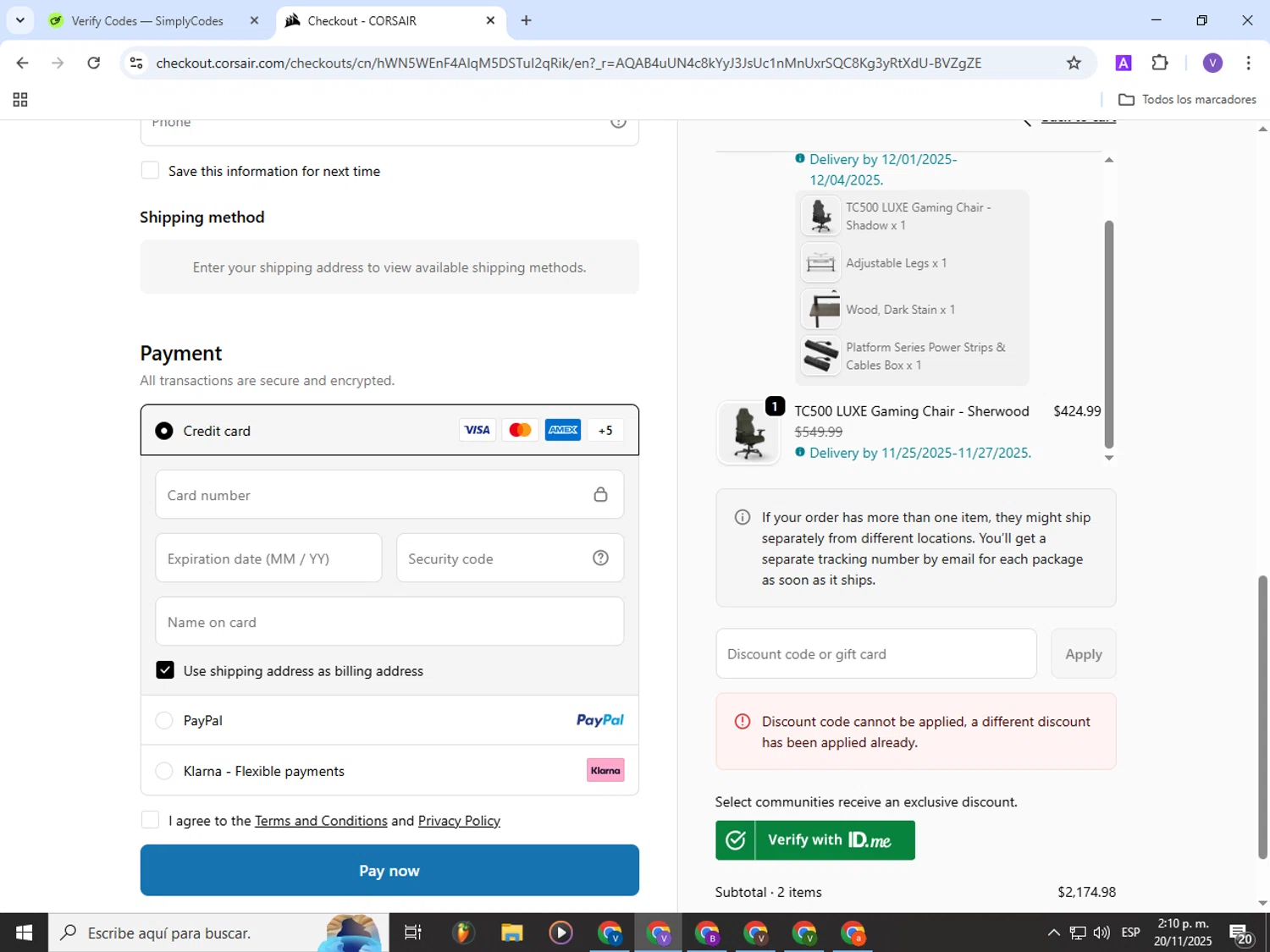Open the volume control in tray
Screen dimensions: 1270x952
coord(1102,933)
